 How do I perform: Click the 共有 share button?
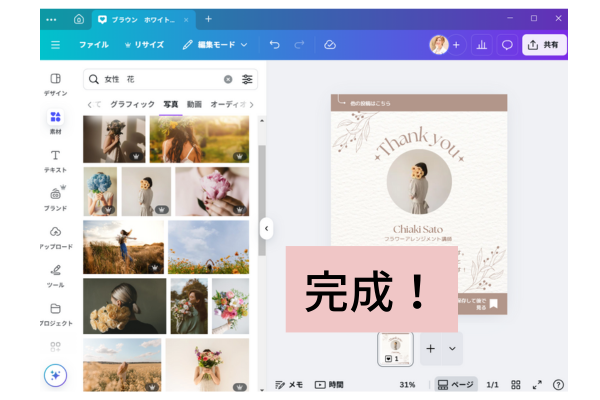click(x=544, y=45)
